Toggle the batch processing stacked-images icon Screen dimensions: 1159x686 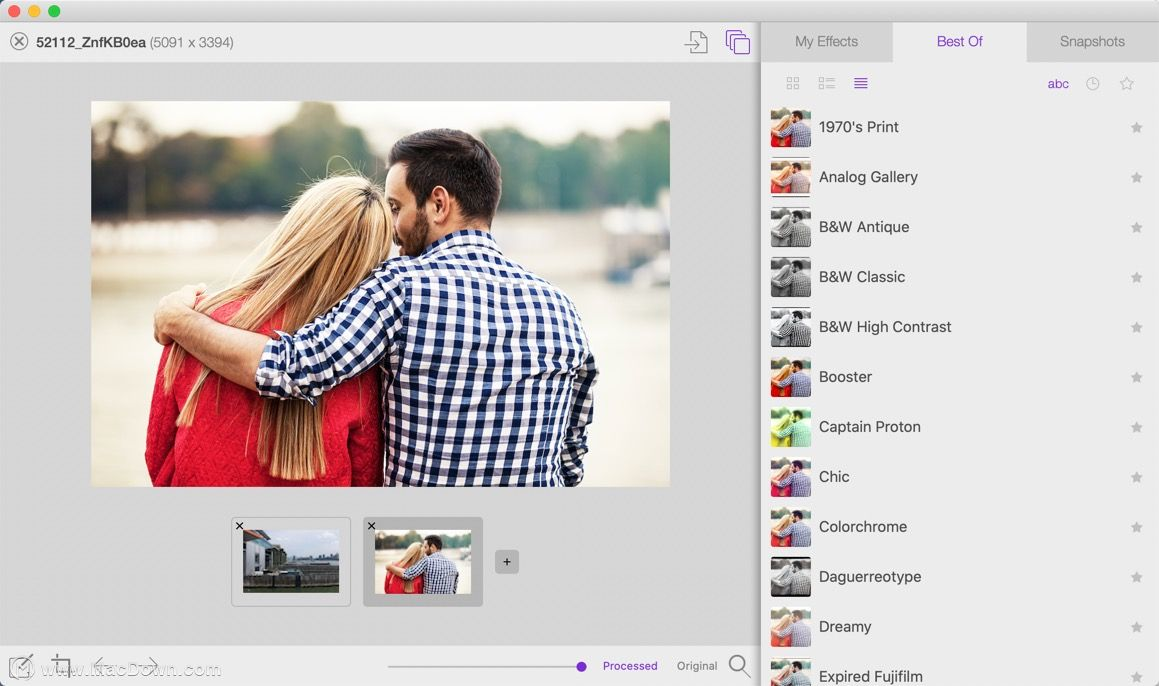point(738,42)
